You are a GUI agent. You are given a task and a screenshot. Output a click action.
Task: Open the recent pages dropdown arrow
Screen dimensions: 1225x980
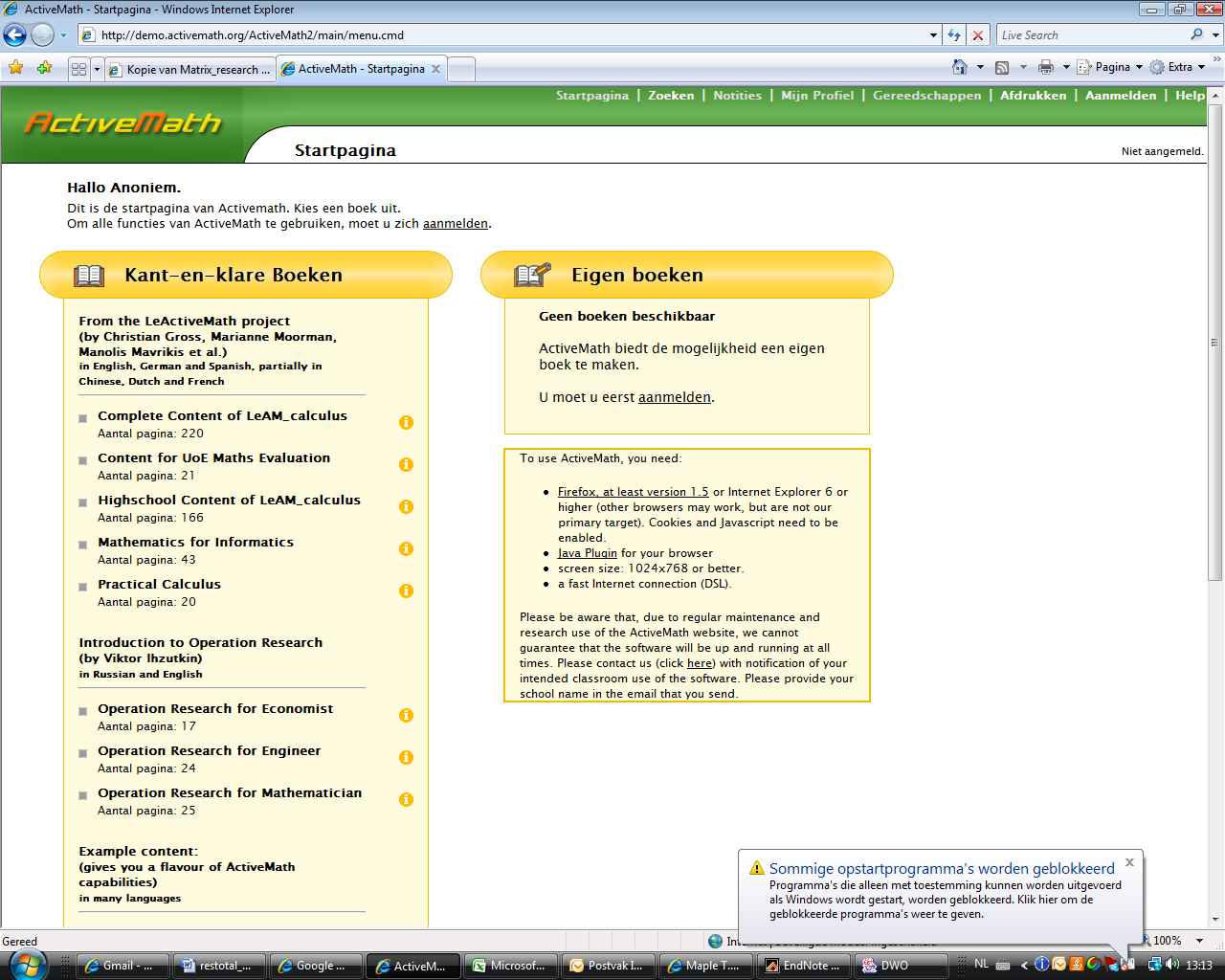pos(64,35)
